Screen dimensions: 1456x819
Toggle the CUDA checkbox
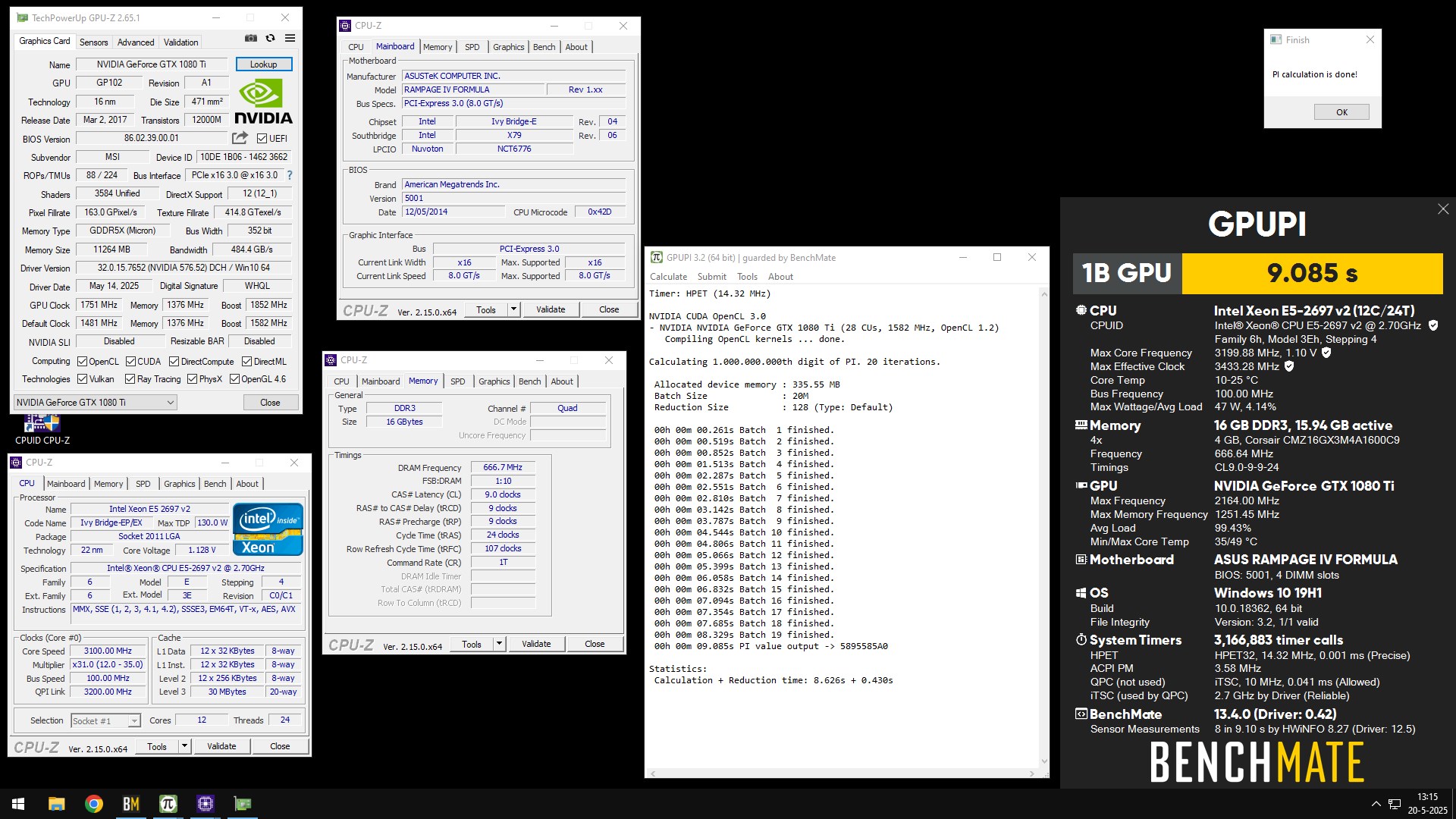click(130, 362)
